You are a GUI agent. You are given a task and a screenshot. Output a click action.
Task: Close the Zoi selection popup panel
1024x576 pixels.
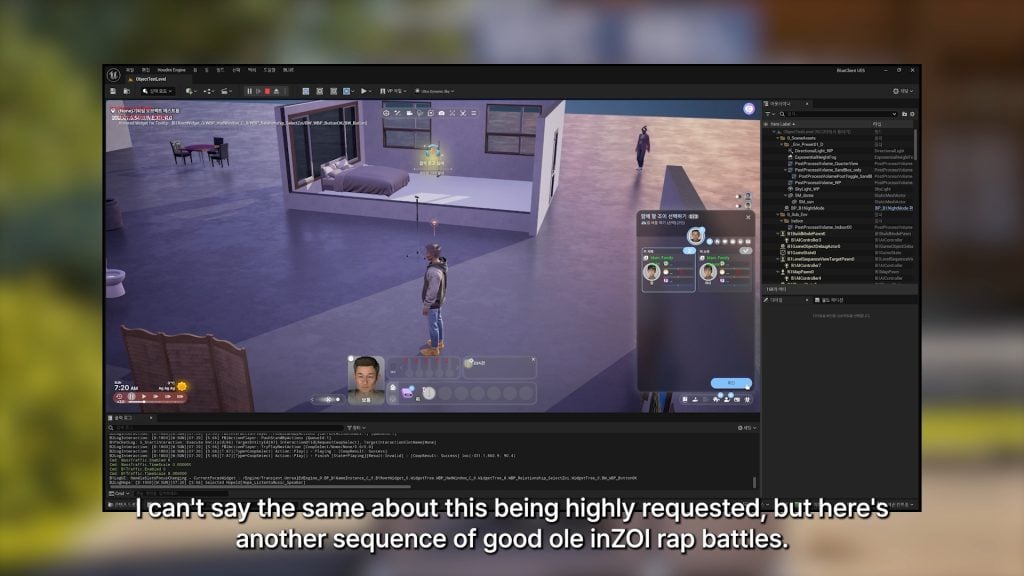click(747, 216)
